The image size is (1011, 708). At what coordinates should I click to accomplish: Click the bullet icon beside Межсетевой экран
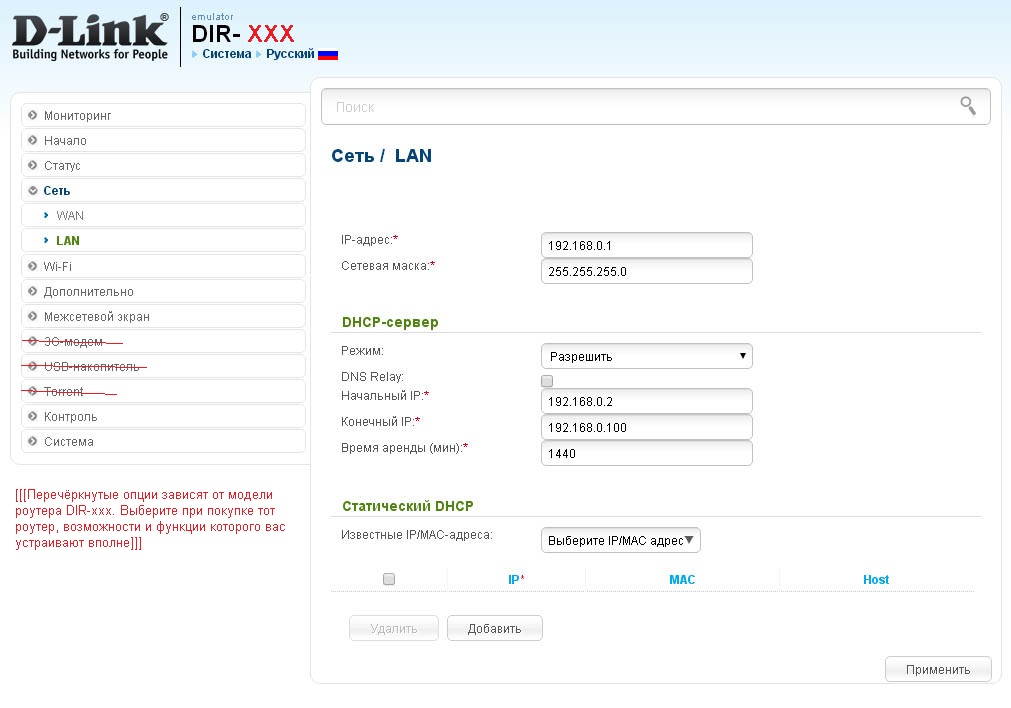(32, 316)
